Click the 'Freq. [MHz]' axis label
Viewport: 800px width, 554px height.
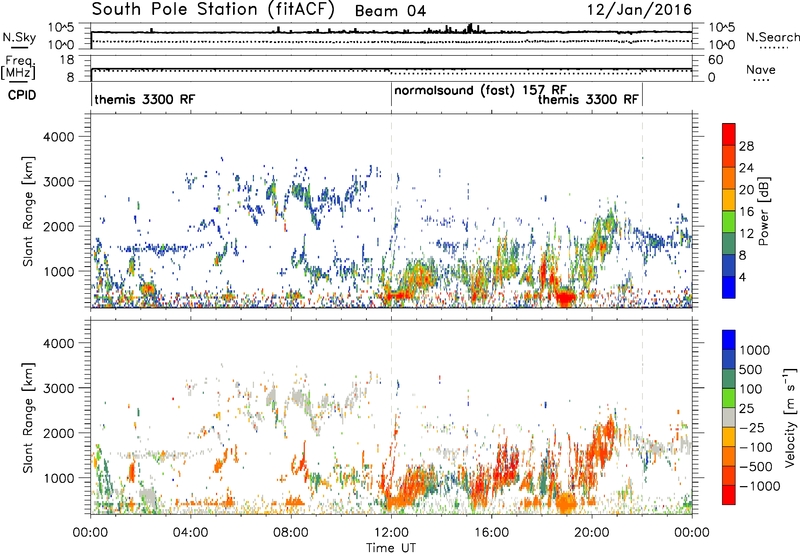point(18,68)
